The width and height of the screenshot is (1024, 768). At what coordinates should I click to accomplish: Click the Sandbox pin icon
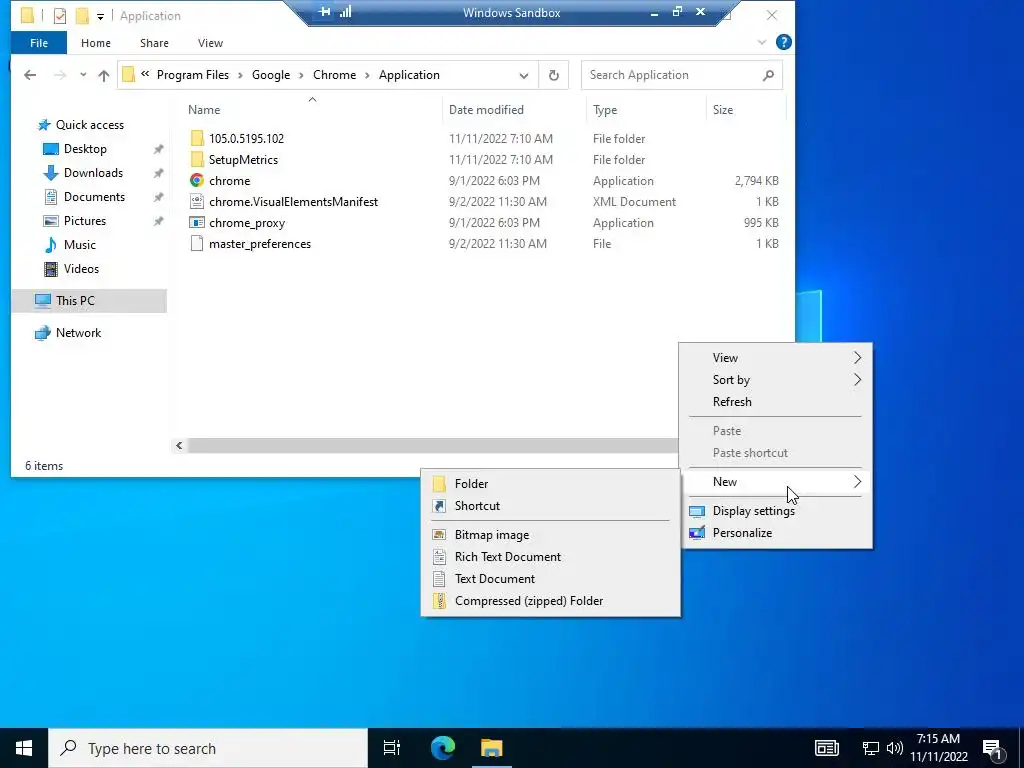point(325,12)
